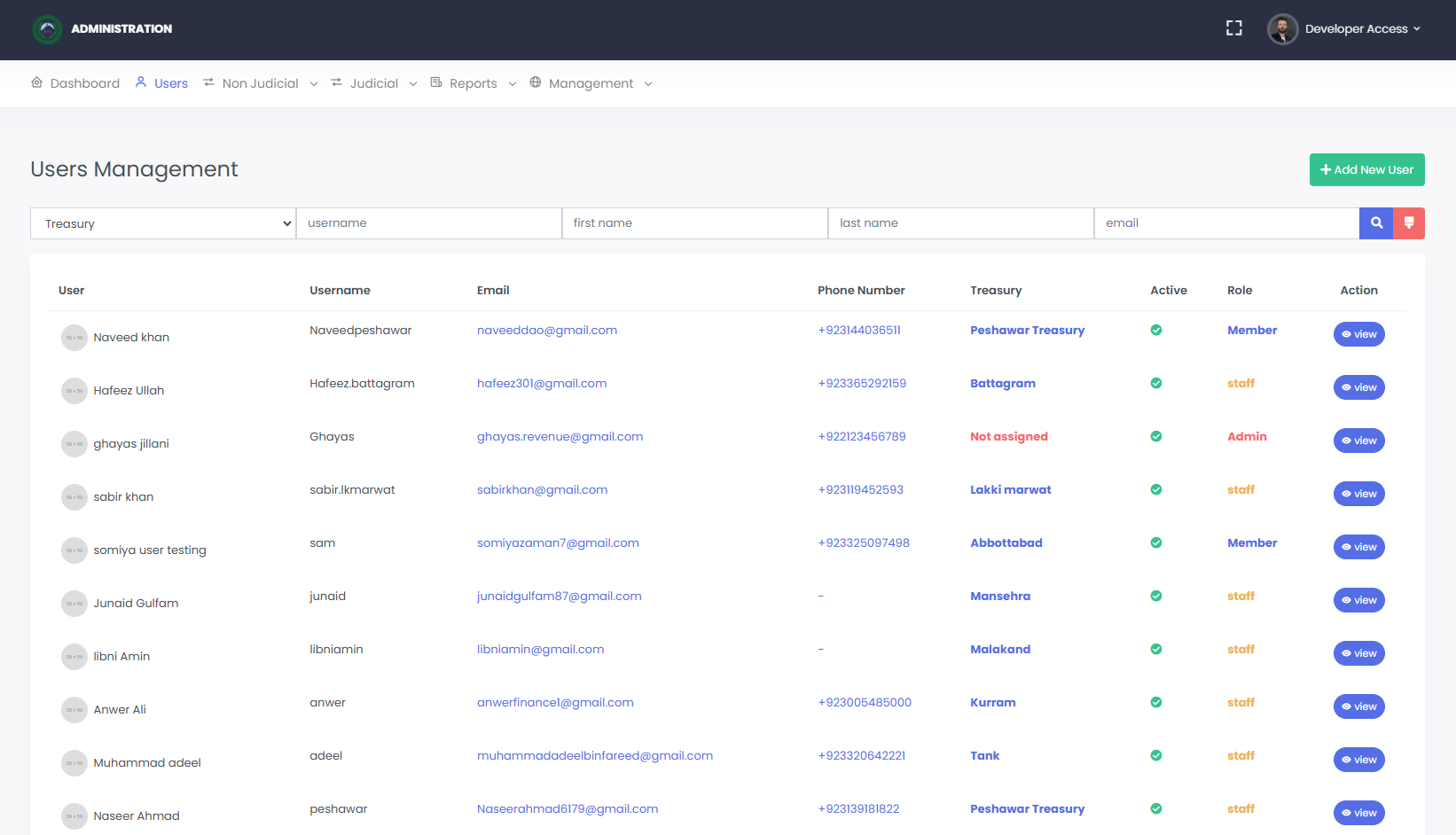The image size is (1456, 835).
Task: View user somiya user testing
Action: coord(1358,547)
